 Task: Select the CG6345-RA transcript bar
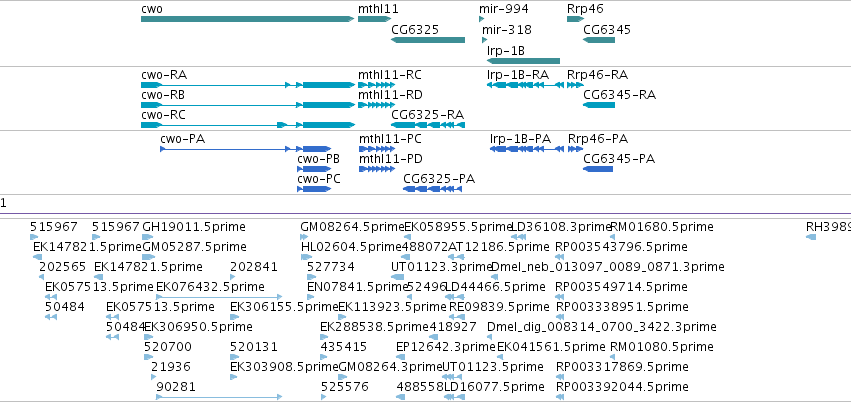(599, 105)
